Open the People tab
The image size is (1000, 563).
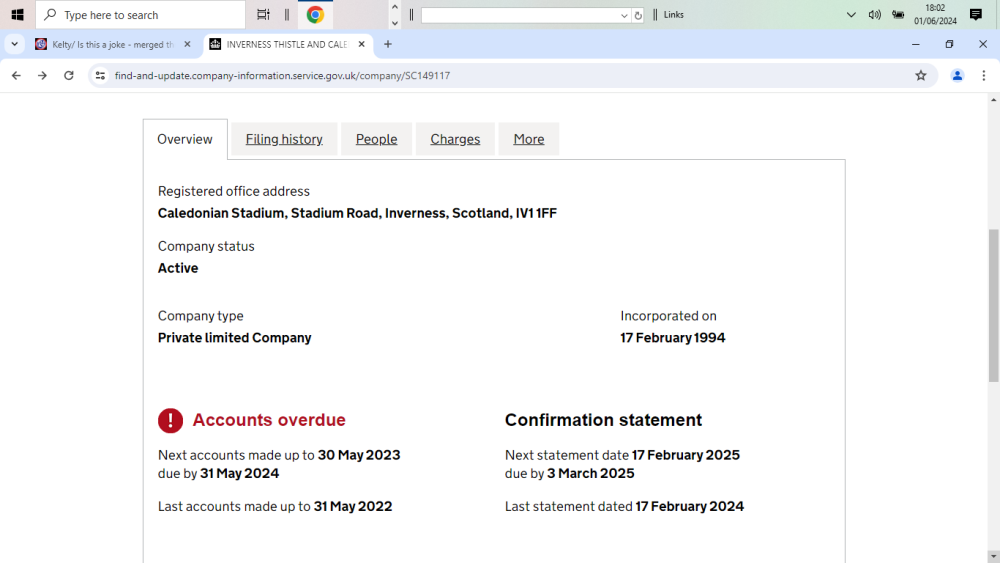(x=376, y=139)
